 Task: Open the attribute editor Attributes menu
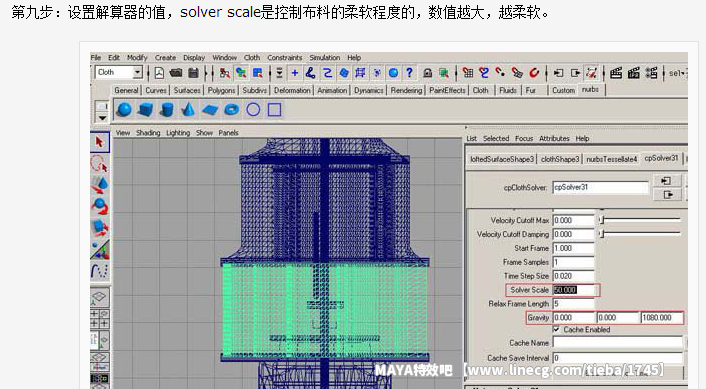click(x=554, y=138)
